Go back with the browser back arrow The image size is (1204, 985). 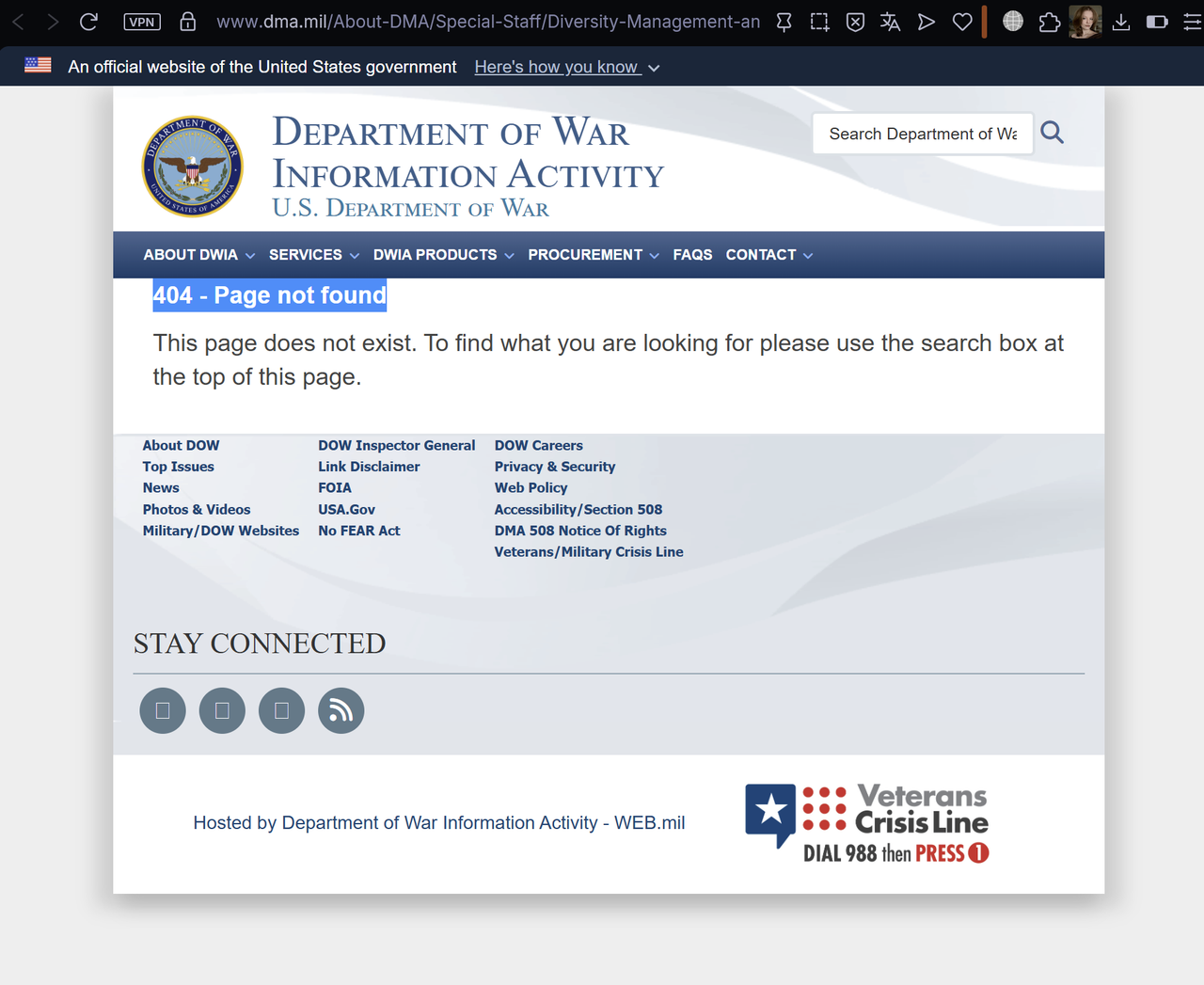click(18, 22)
